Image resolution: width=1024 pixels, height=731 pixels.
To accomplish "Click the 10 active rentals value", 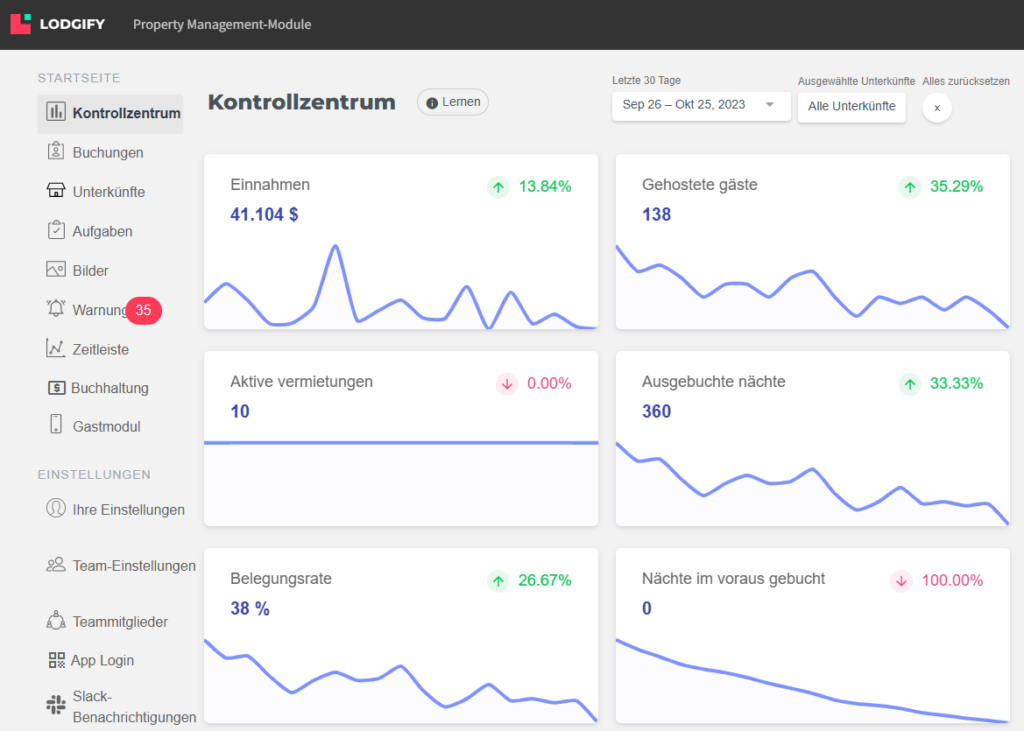I will tap(240, 411).
